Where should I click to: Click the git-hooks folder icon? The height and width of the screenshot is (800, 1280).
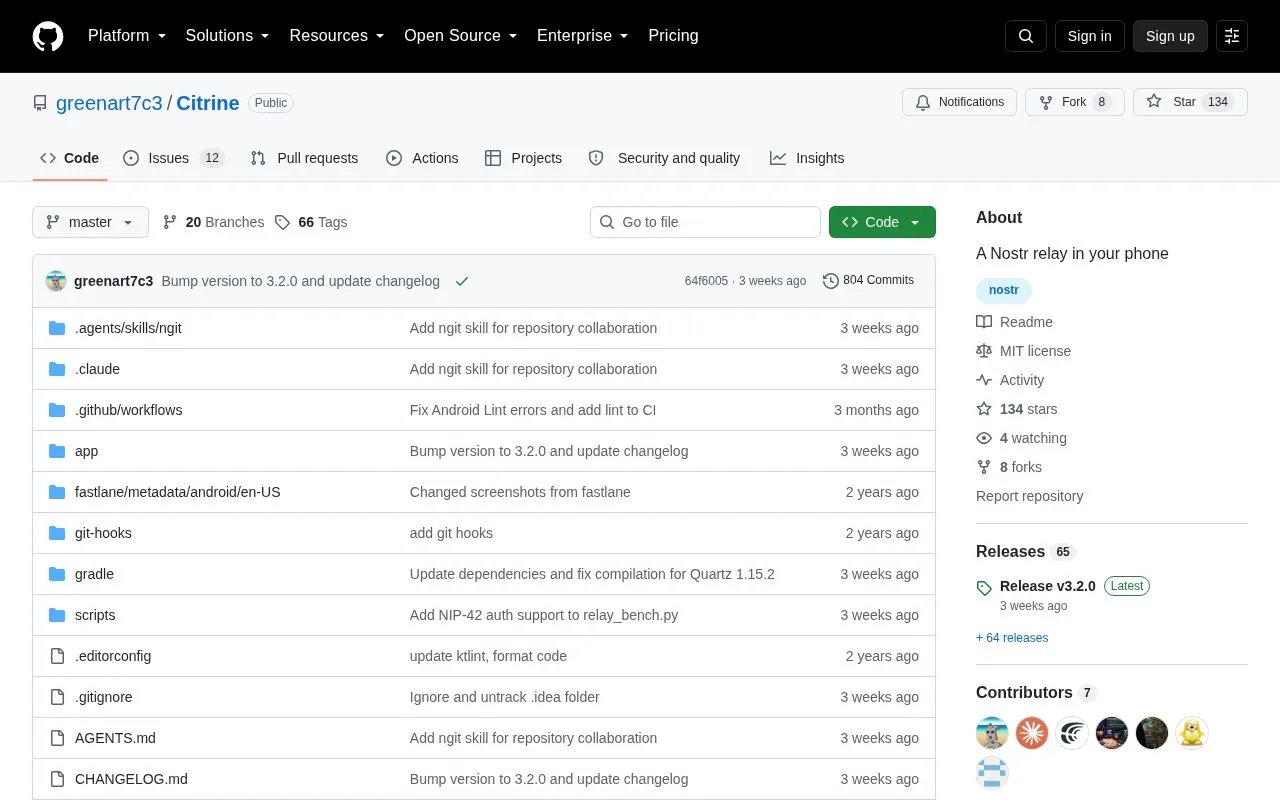[57, 533]
